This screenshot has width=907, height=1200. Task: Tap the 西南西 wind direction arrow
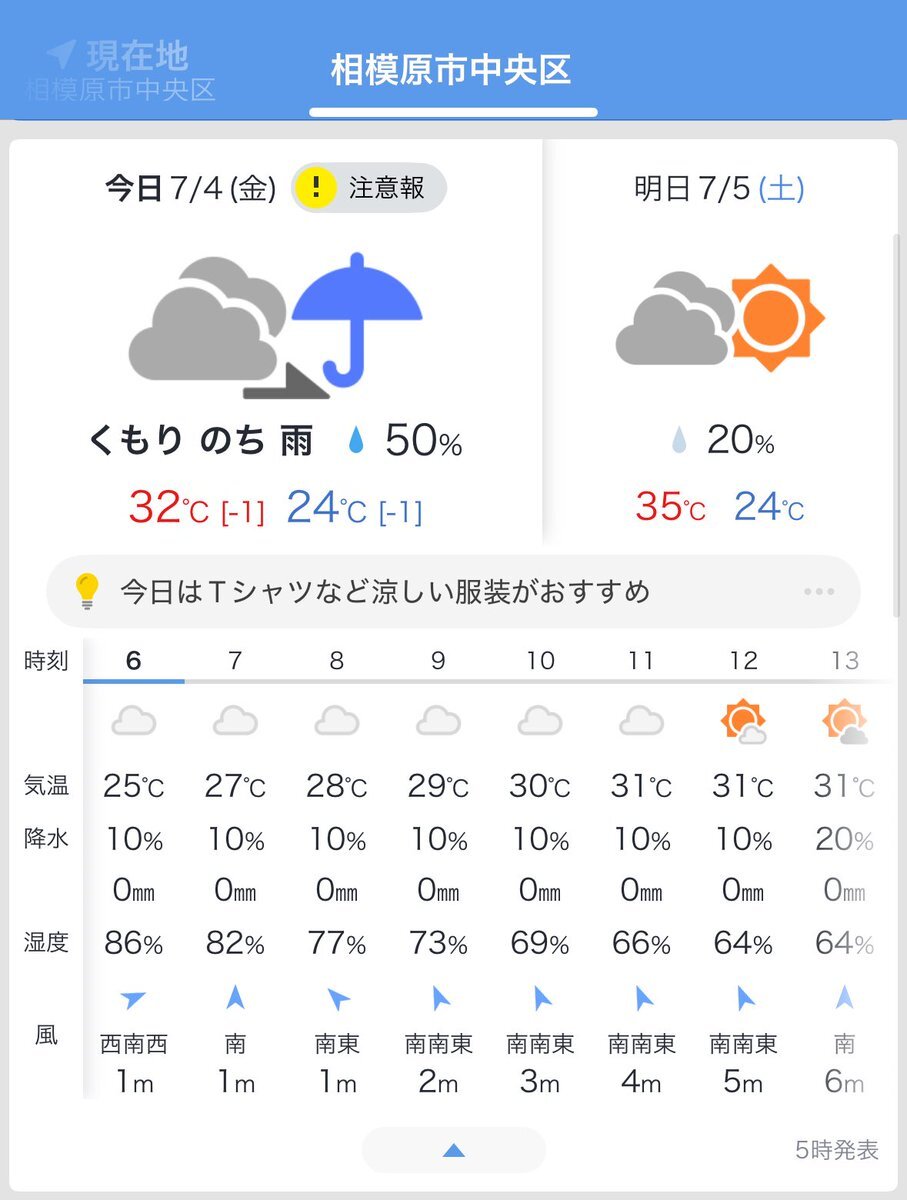(x=133, y=998)
